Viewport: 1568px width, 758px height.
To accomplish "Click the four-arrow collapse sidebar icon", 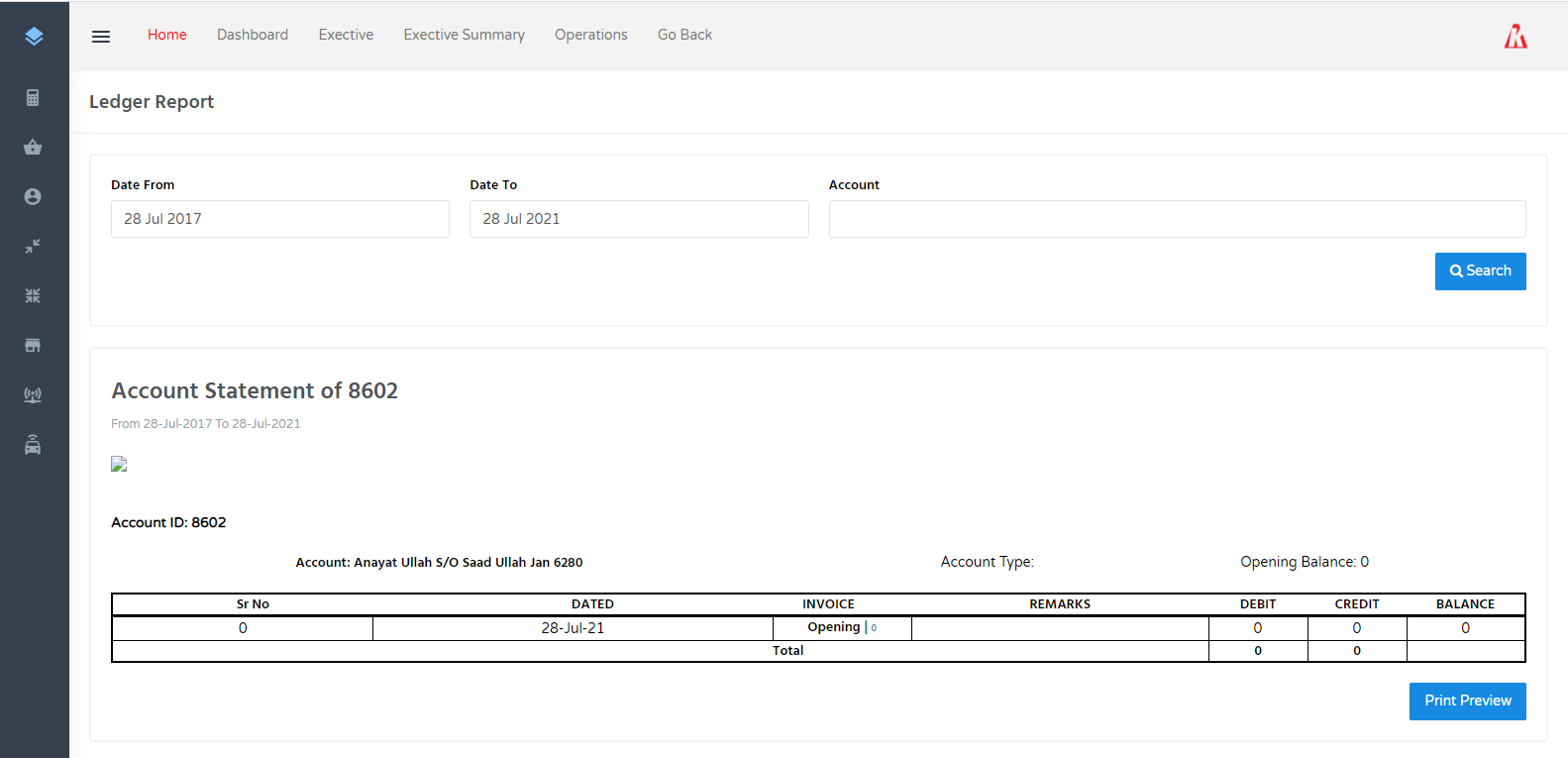I will 33,295.
